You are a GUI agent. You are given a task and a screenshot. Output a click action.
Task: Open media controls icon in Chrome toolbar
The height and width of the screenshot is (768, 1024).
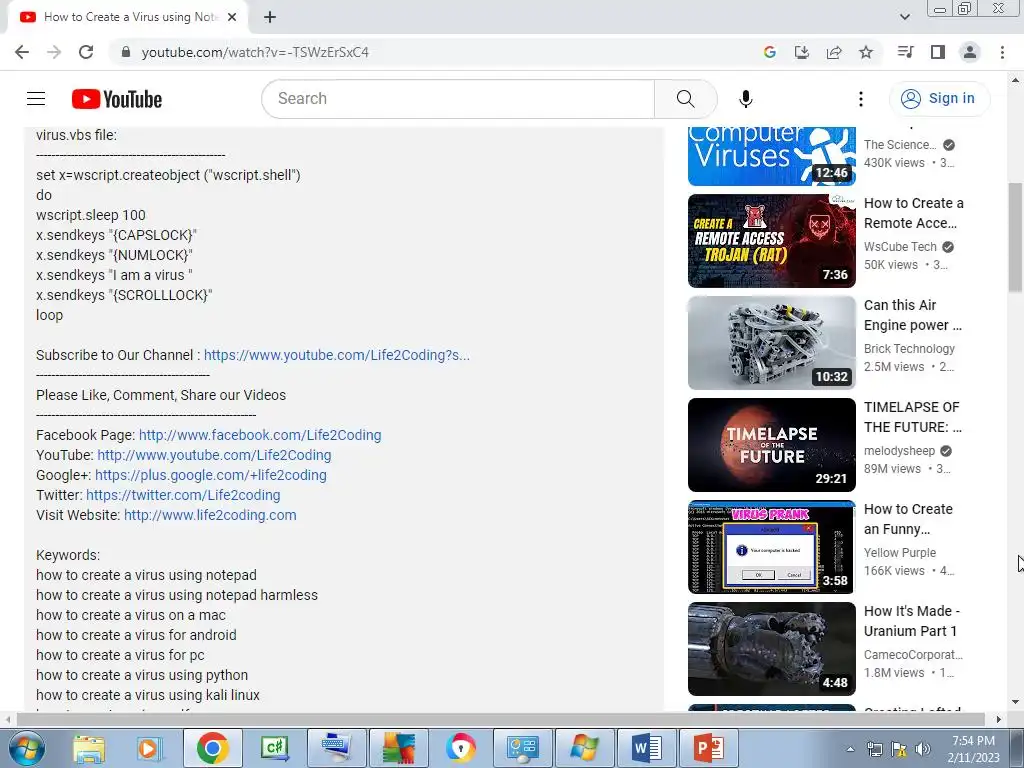[905, 52]
